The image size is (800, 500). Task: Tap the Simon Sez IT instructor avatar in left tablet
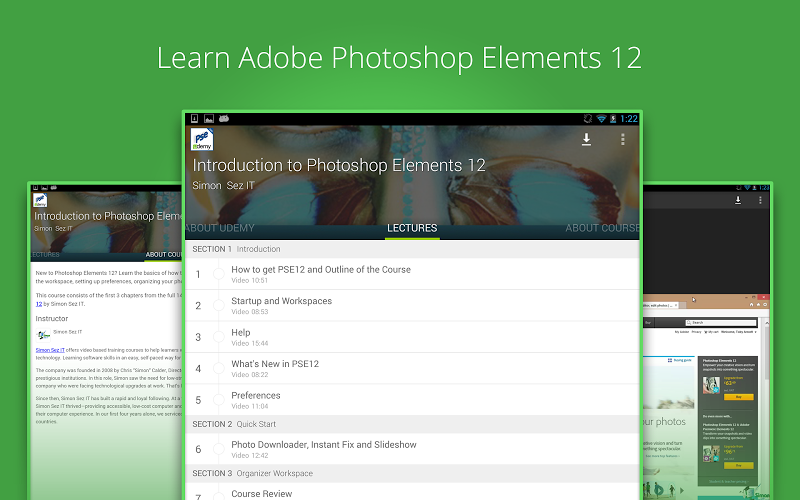pyautogui.click(x=43, y=335)
